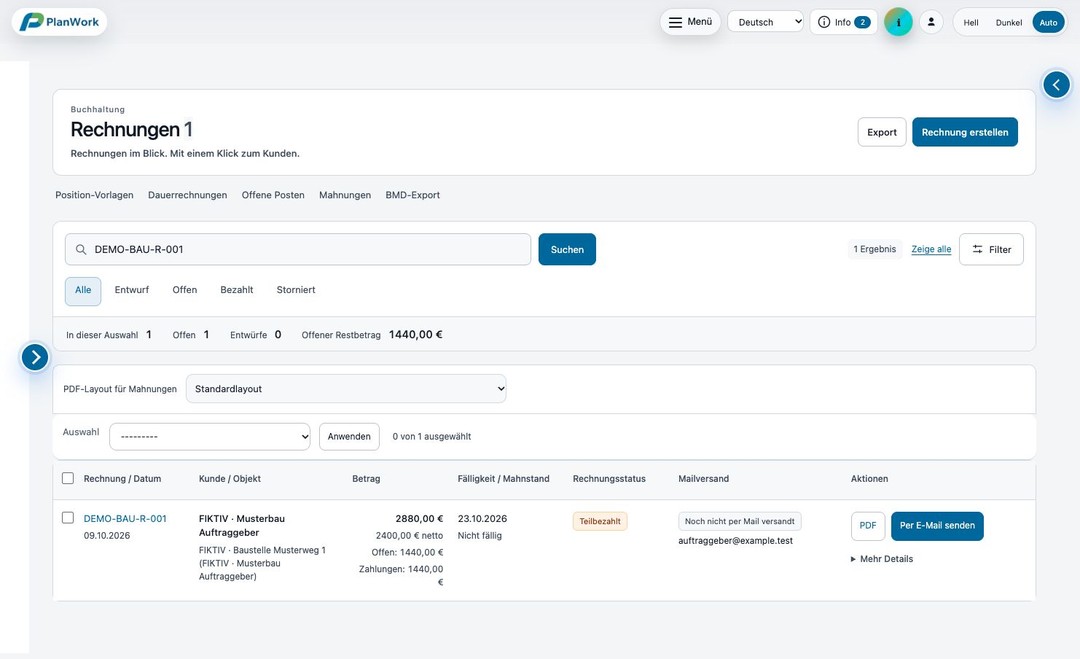The height and width of the screenshot is (659, 1080).
Task: Open the hamburger Menü
Action: 690,22
